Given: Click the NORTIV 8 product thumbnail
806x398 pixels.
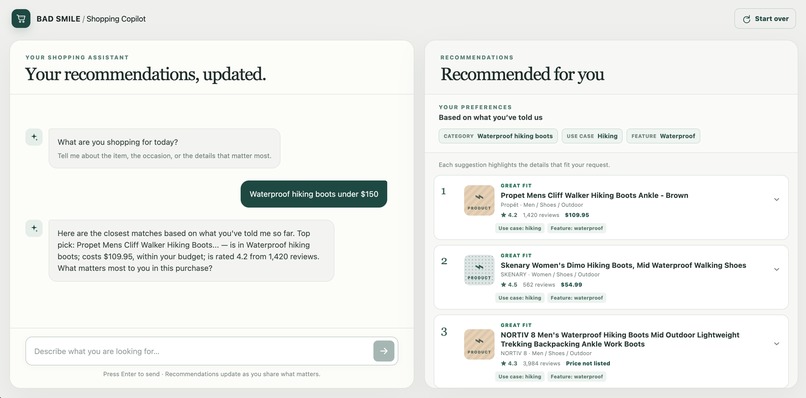Looking at the screenshot, I should tap(479, 345).
